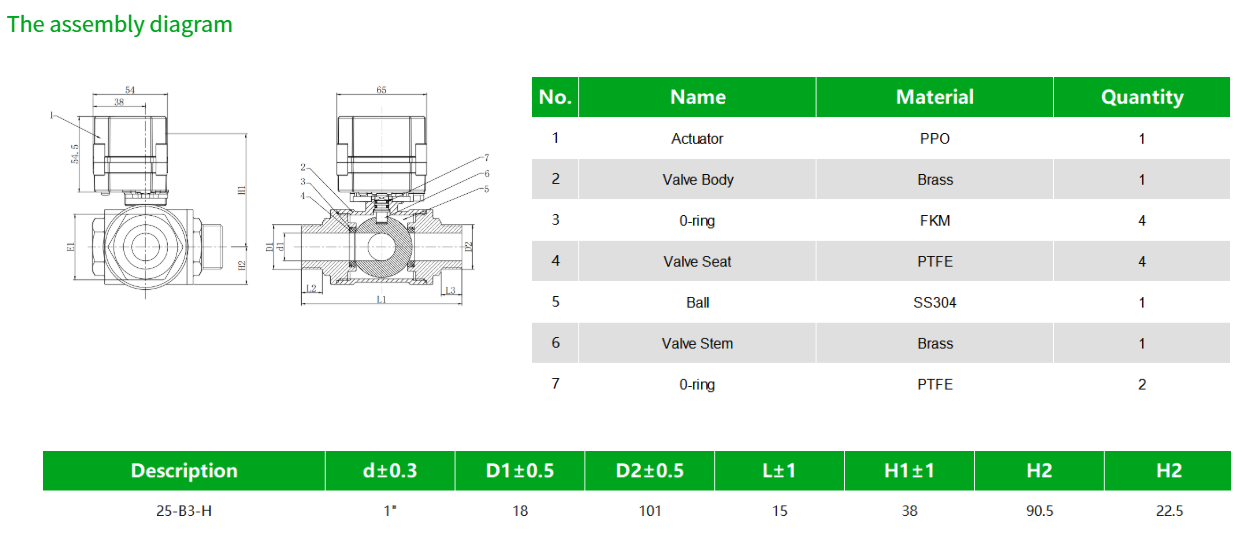Select the "H1±1" column header
1237x540 pixels.
909,471
